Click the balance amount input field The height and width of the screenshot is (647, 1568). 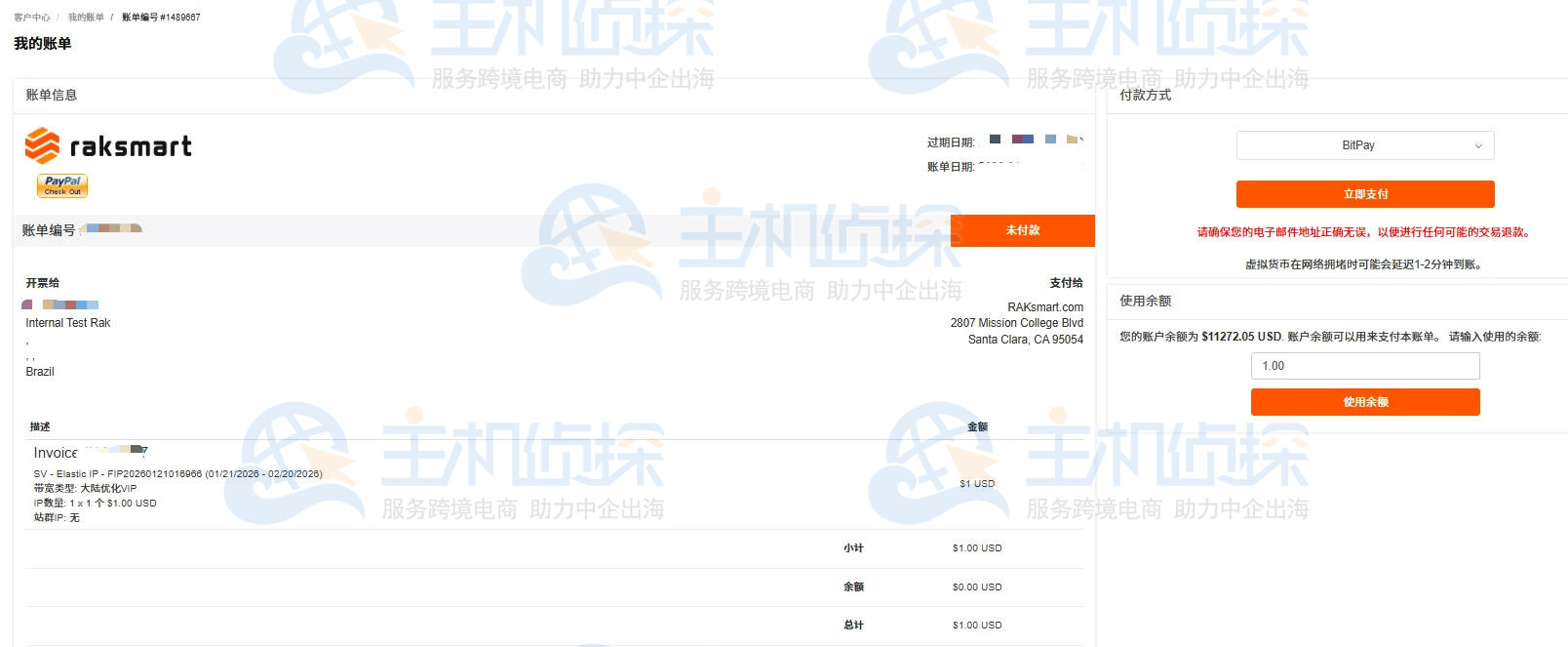[x=1365, y=366]
